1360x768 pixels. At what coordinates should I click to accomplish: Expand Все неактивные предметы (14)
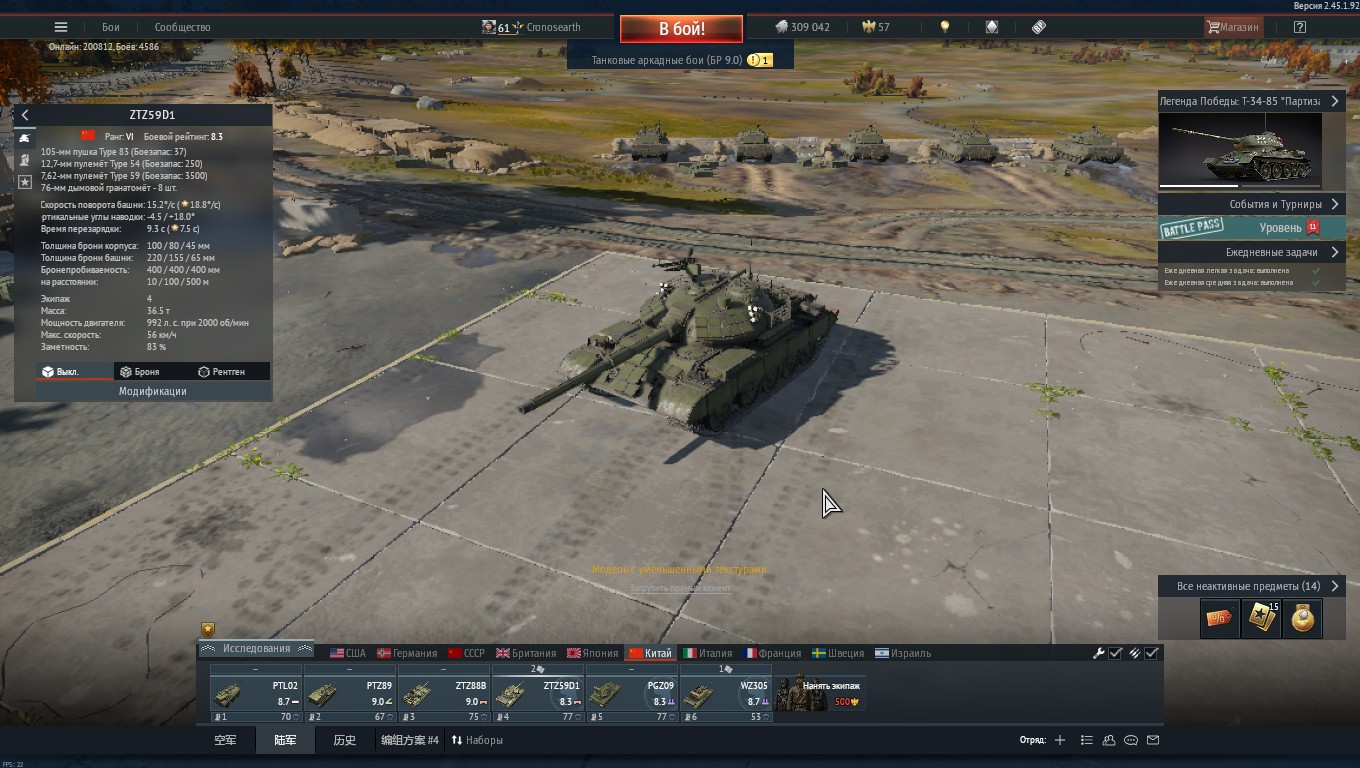point(1251,586)
